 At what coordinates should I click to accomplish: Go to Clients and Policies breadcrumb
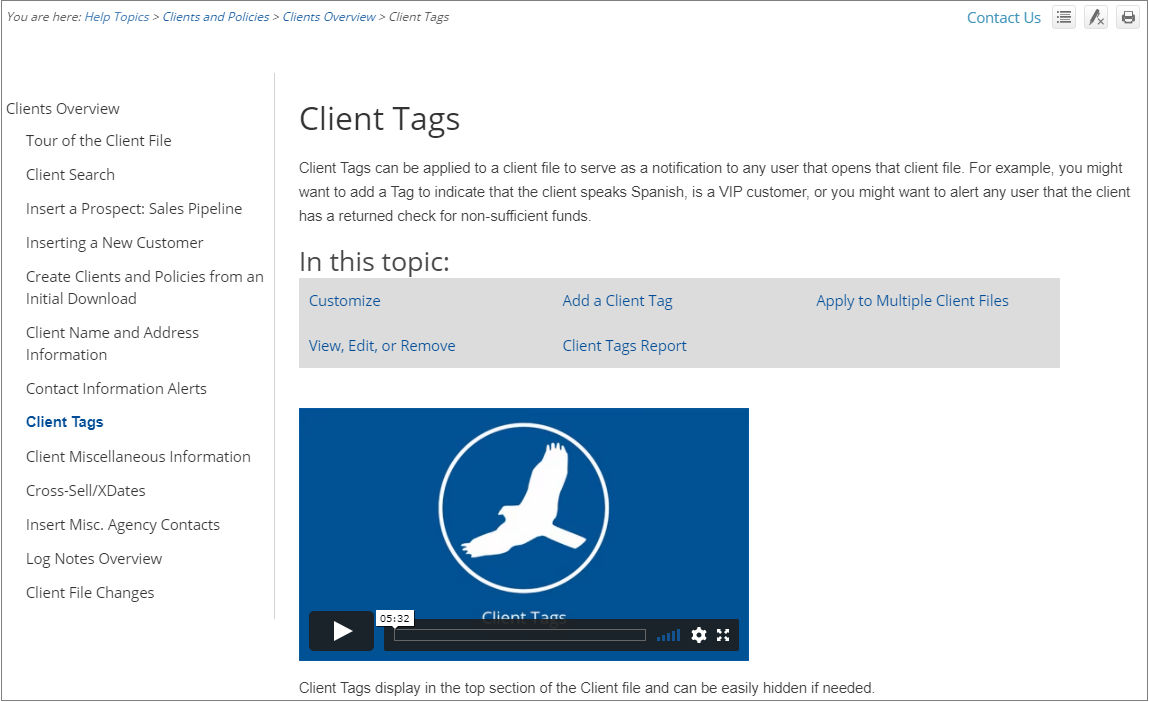[x=216, y=16]
